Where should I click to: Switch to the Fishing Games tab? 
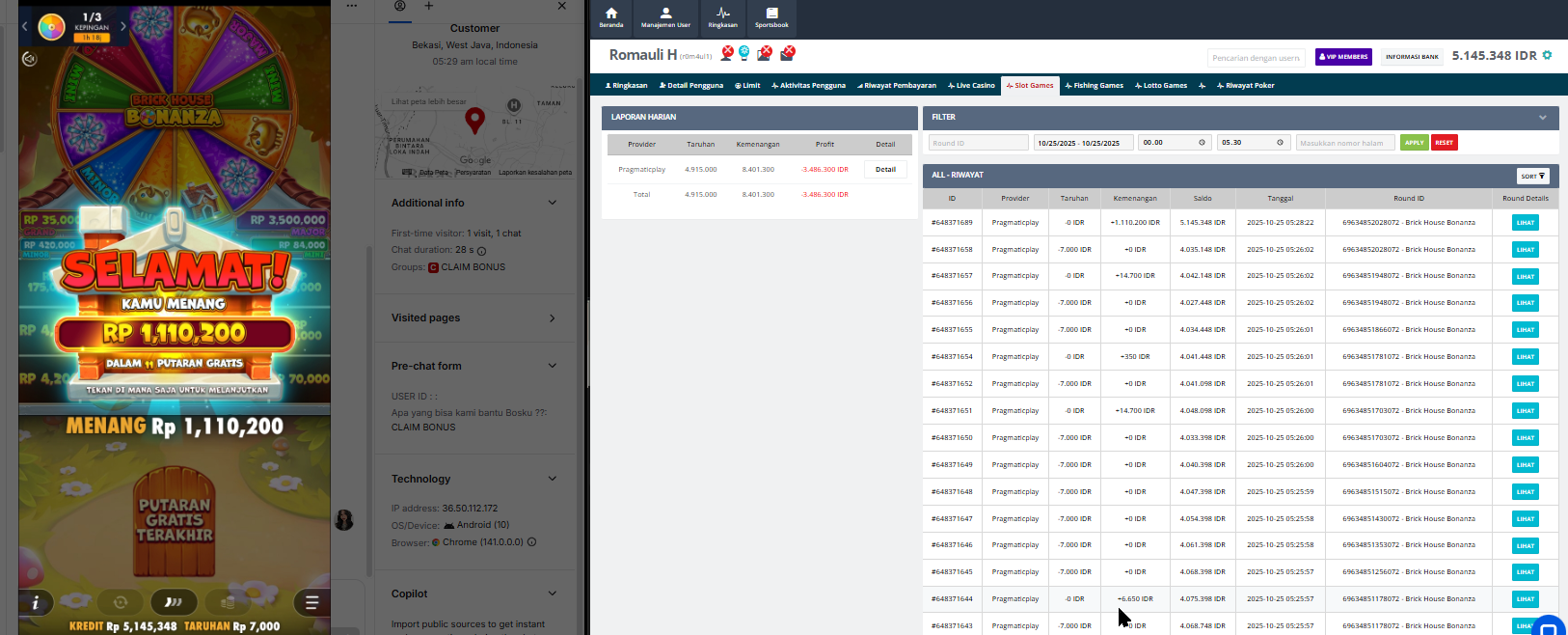coord(1095,85)
